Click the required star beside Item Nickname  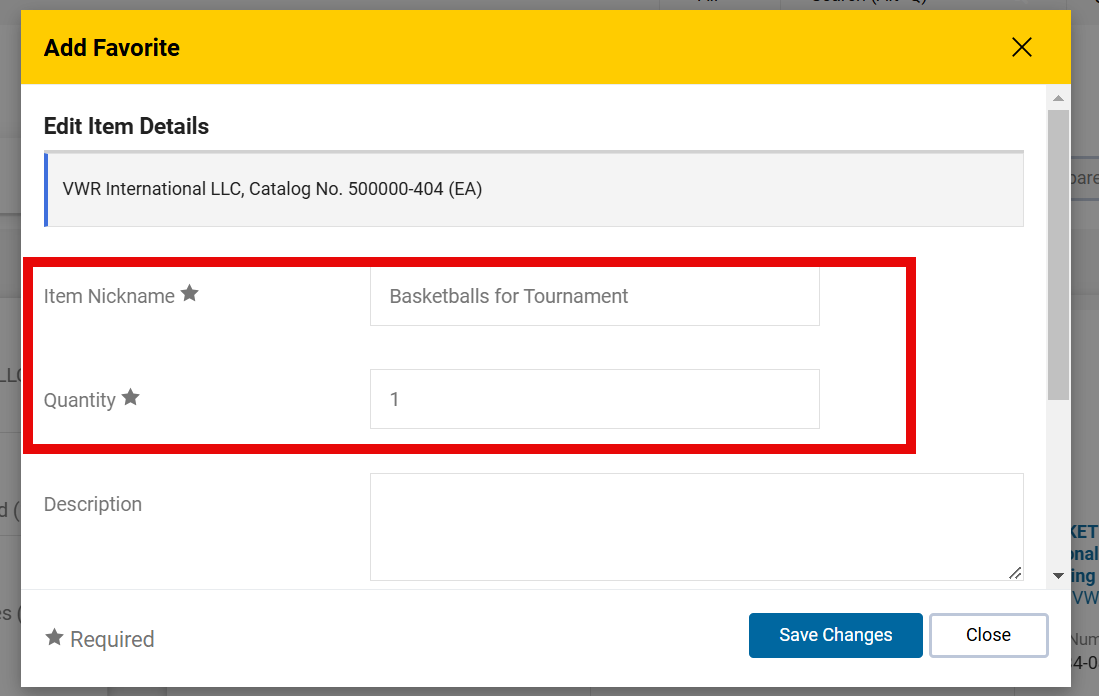(189, 294)
